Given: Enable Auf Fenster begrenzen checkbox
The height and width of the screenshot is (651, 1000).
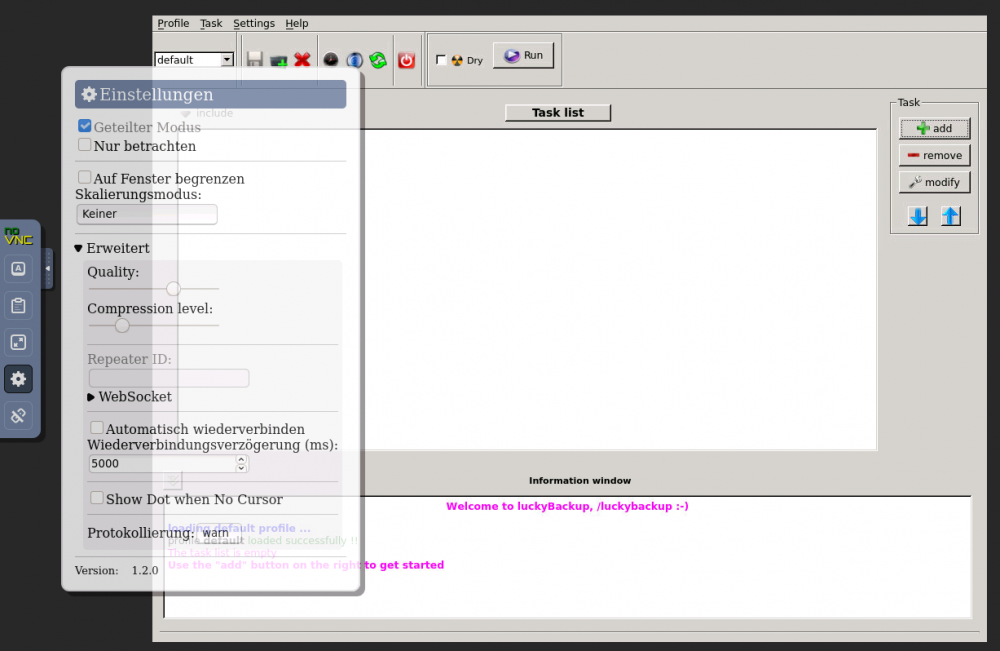Looking at the screenshot, I should pyautogui.click(x=84, y=177).
